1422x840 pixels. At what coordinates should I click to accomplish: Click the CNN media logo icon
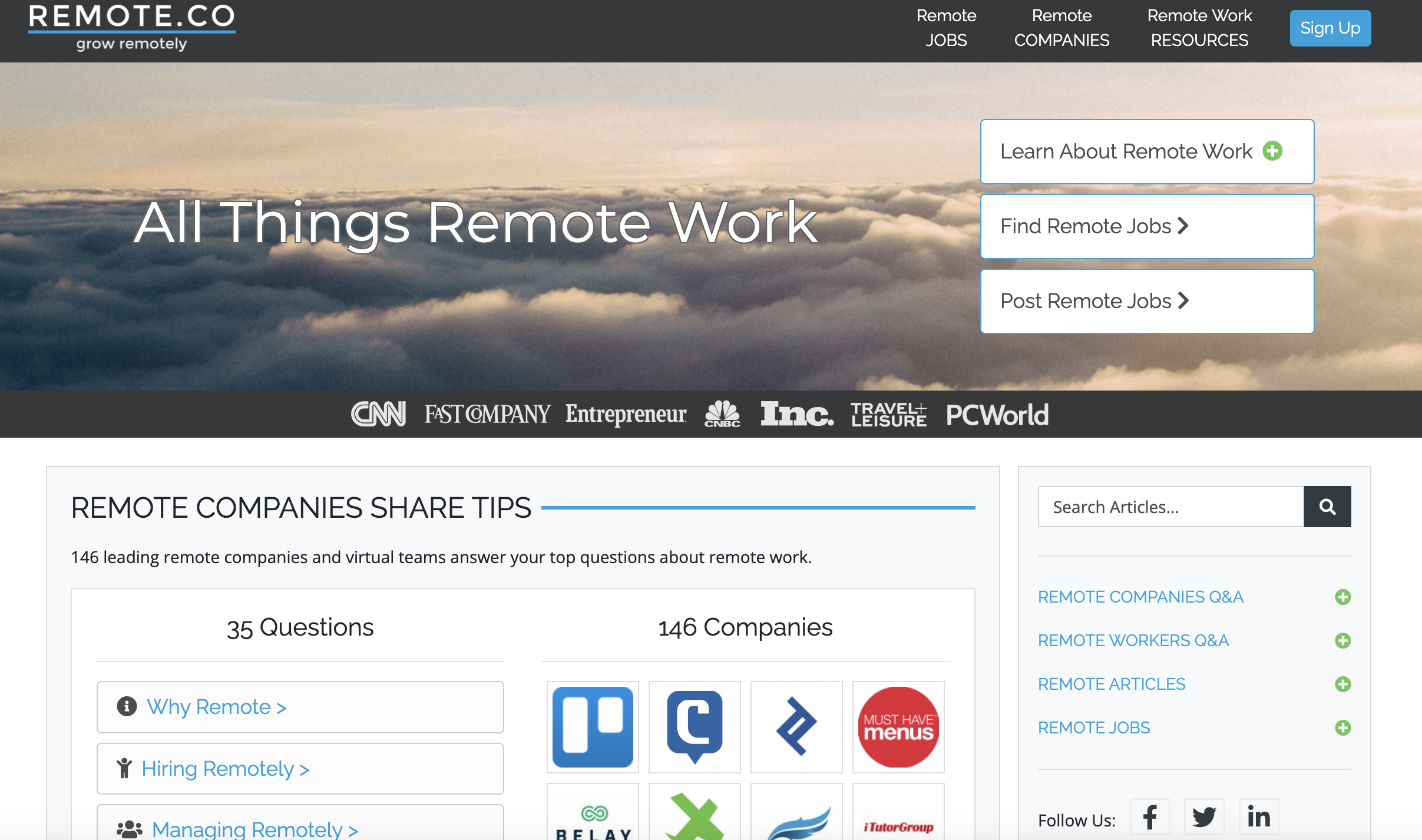coord(378,414)
